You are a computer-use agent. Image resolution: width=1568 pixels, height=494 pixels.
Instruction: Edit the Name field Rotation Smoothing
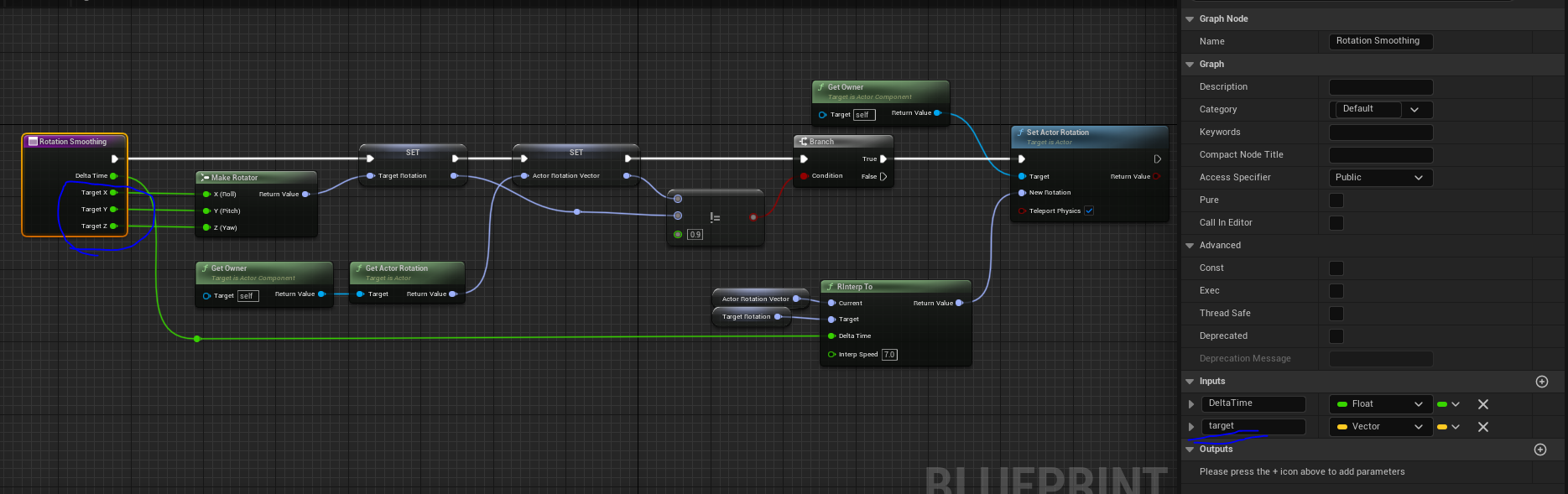1381,41
